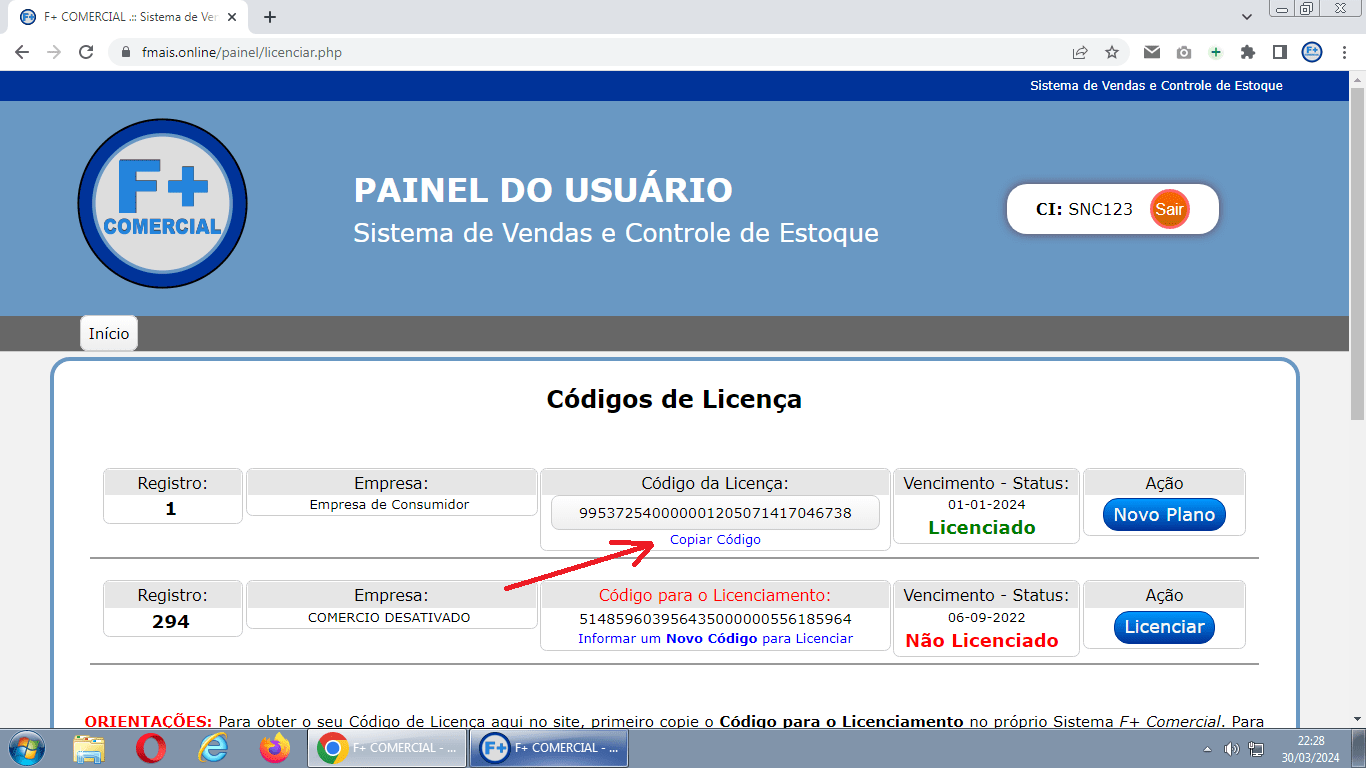The image size is (1366, 768).
Task: Click the browser back arrow
Action: [x=22, y=52]
